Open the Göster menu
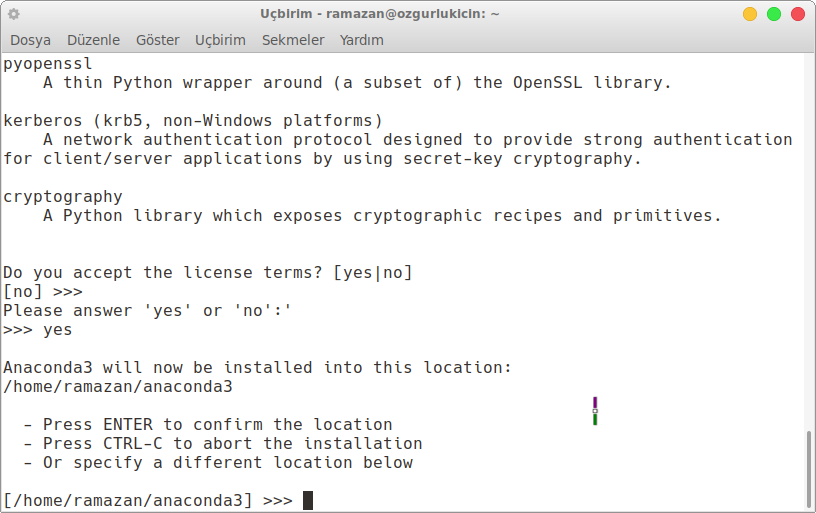 tap(157, 40)
